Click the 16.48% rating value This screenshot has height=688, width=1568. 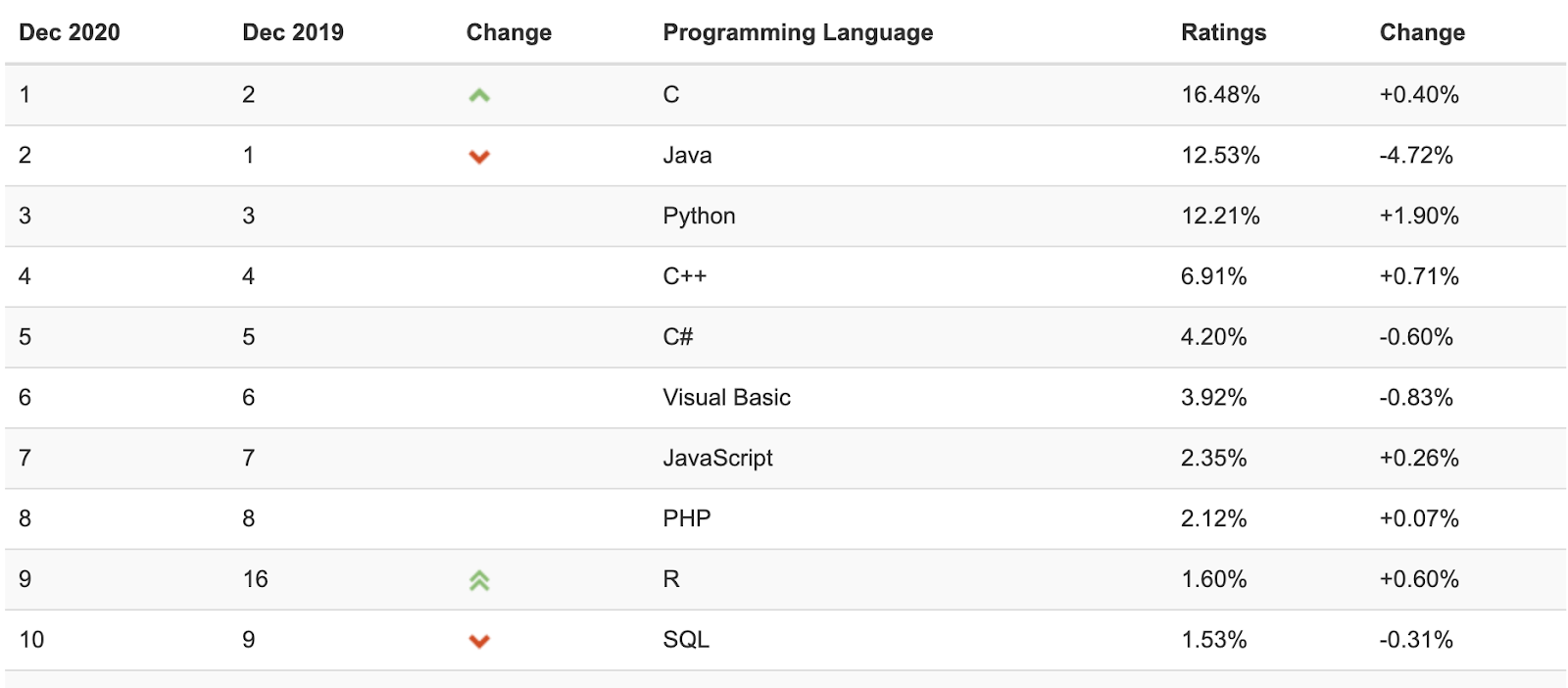tap(1220, 94)
